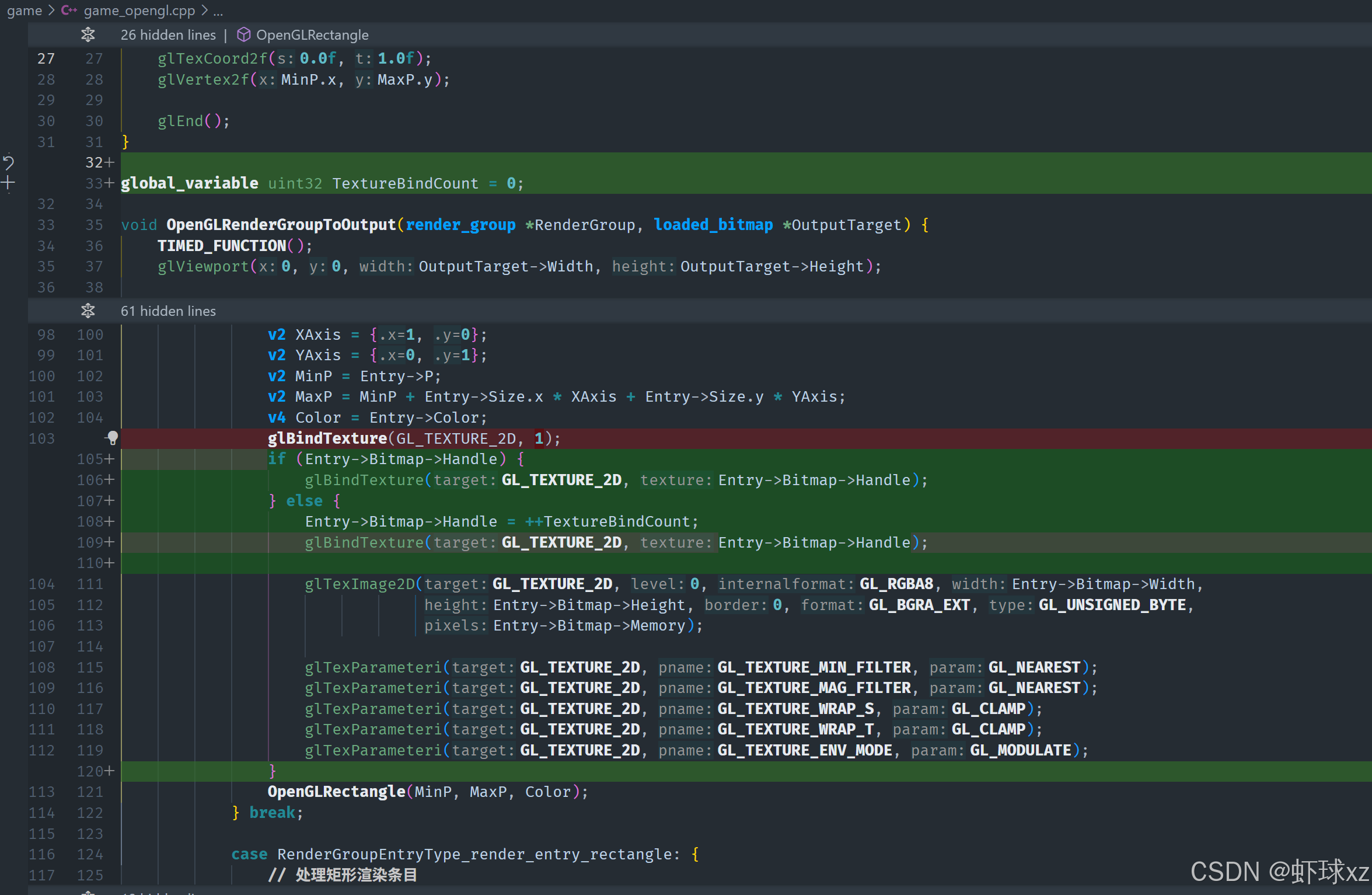This screenshot has width=1372, height=895.
Task: Select game_opengl.cpp in the breadcrumb
Action: (139, 11)
